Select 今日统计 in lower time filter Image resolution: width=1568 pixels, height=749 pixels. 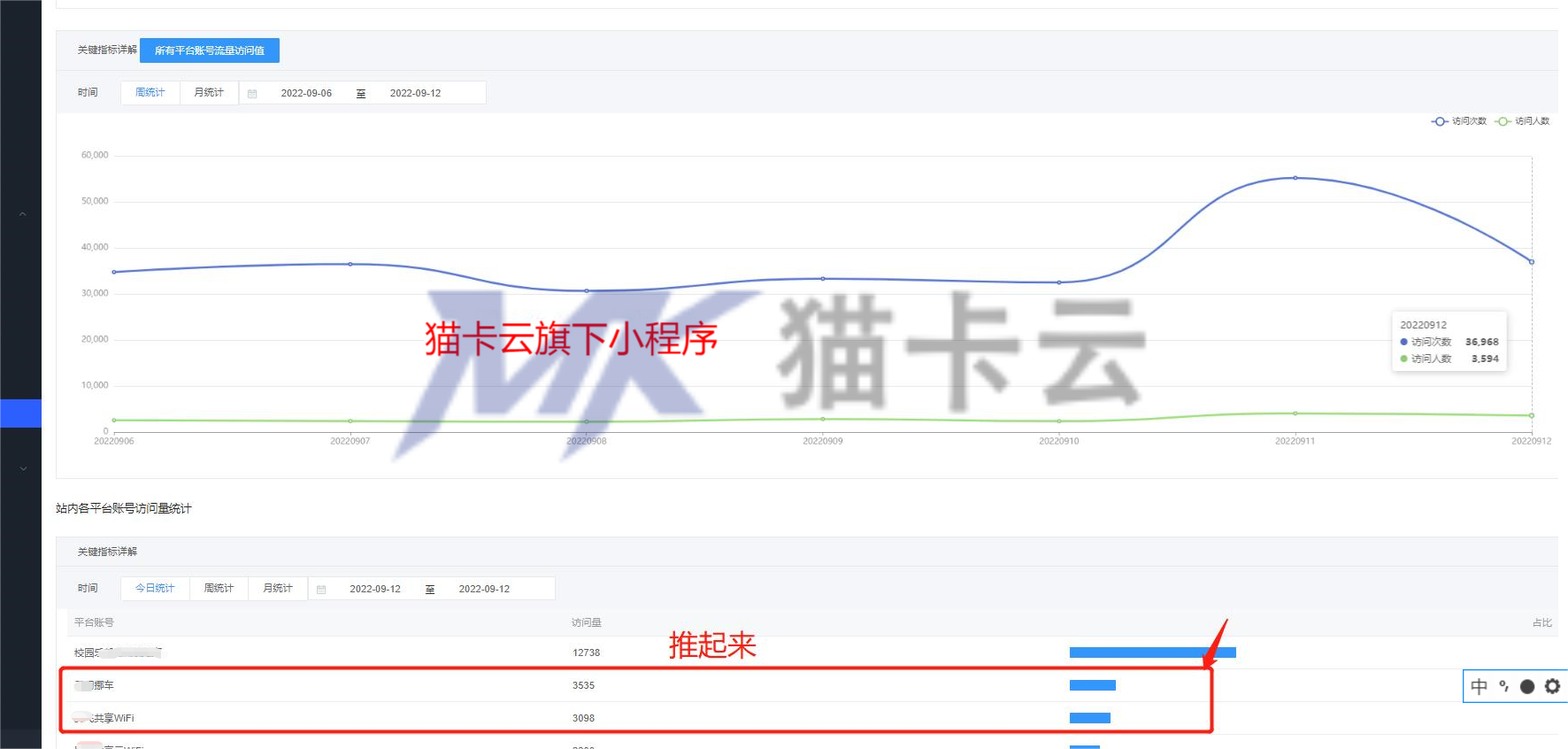[x=155, y=588]
